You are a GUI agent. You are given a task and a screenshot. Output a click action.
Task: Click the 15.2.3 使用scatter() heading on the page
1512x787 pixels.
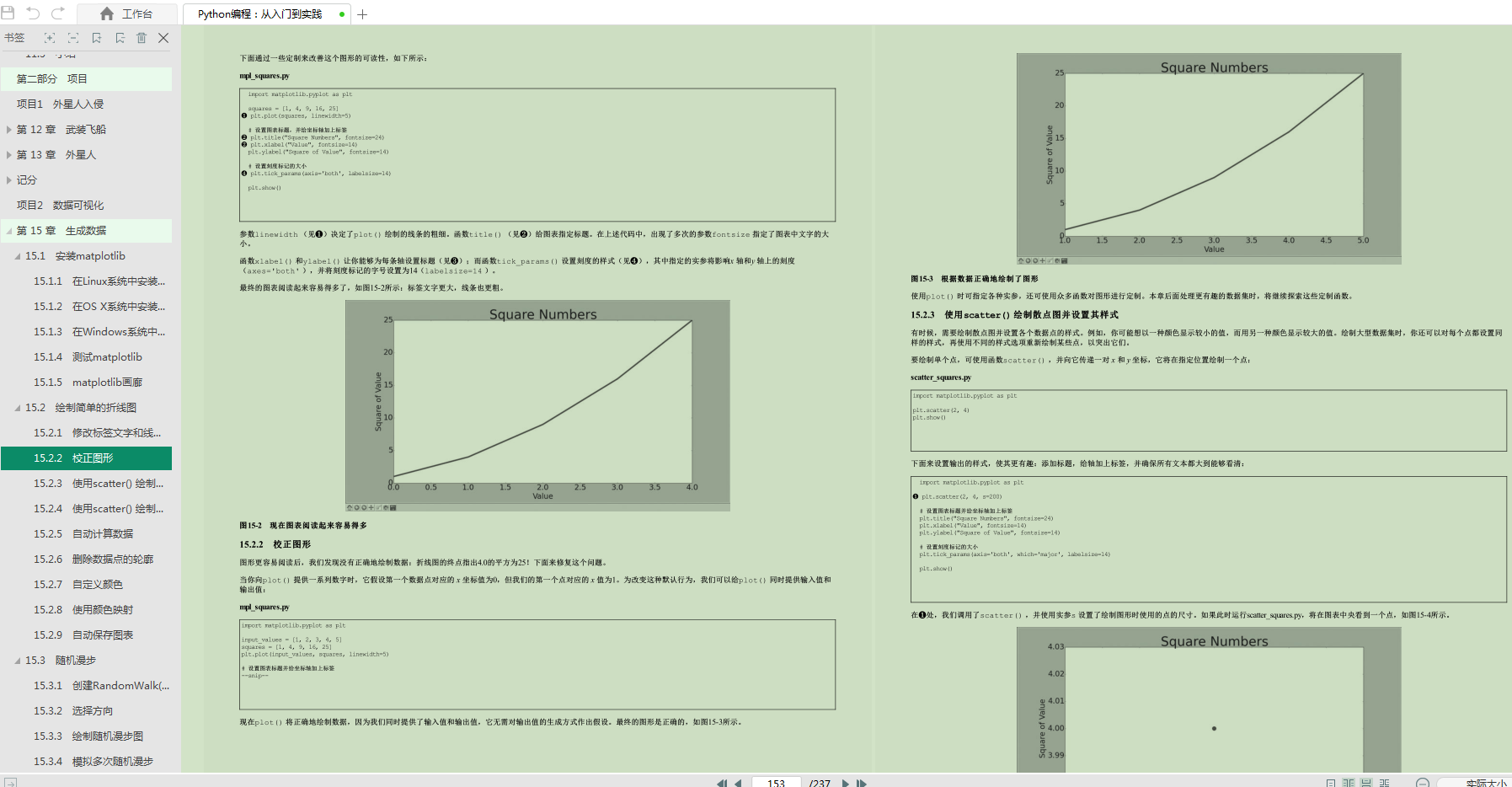pyautogui.click(x=1014, y=314)
